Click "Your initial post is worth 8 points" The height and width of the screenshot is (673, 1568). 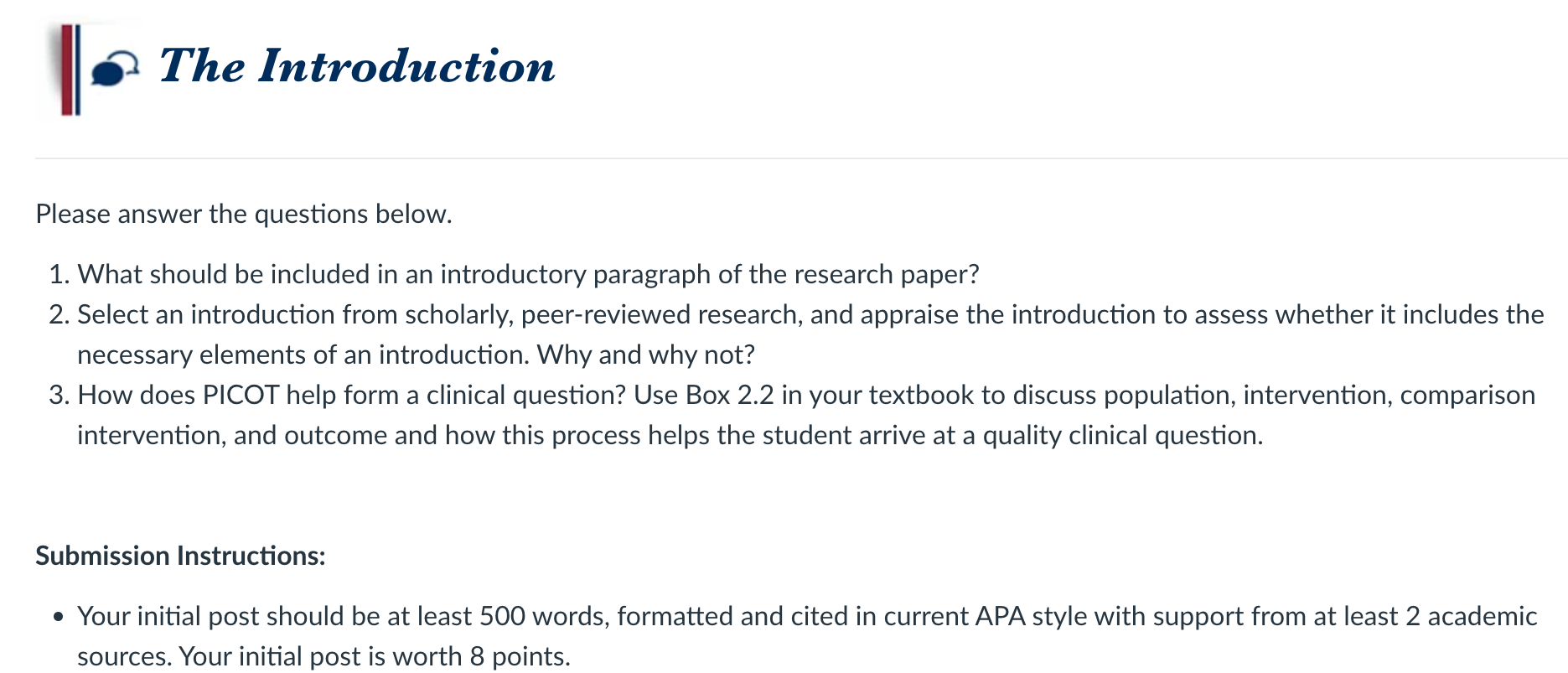click(374, 656)
